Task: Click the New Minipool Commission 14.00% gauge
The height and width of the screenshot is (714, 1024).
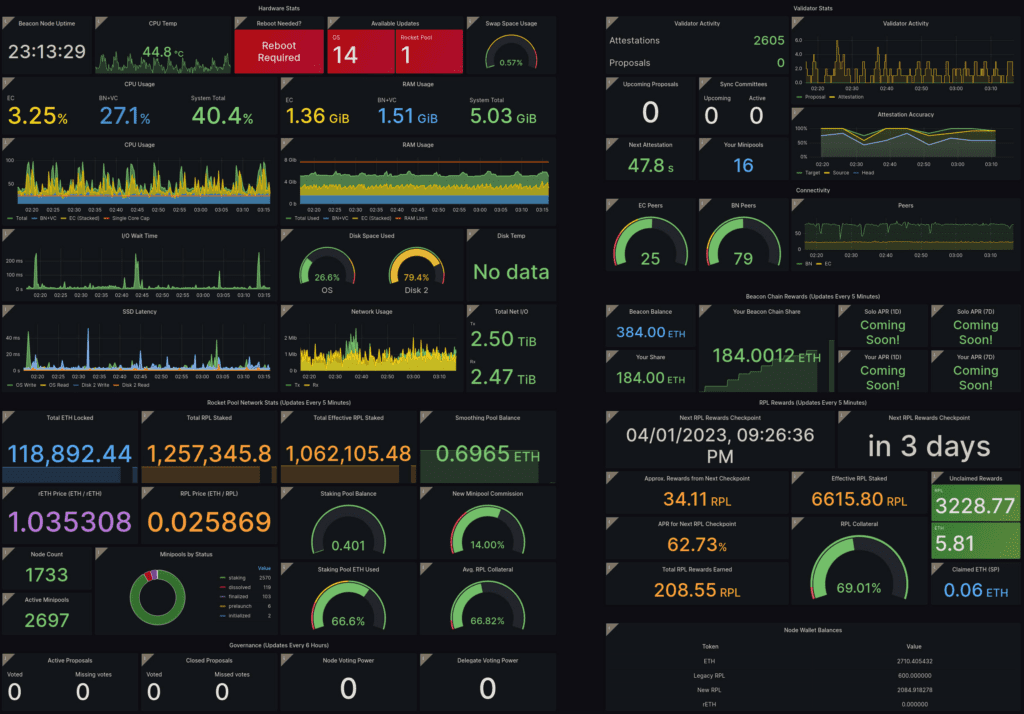Action: 487,530
